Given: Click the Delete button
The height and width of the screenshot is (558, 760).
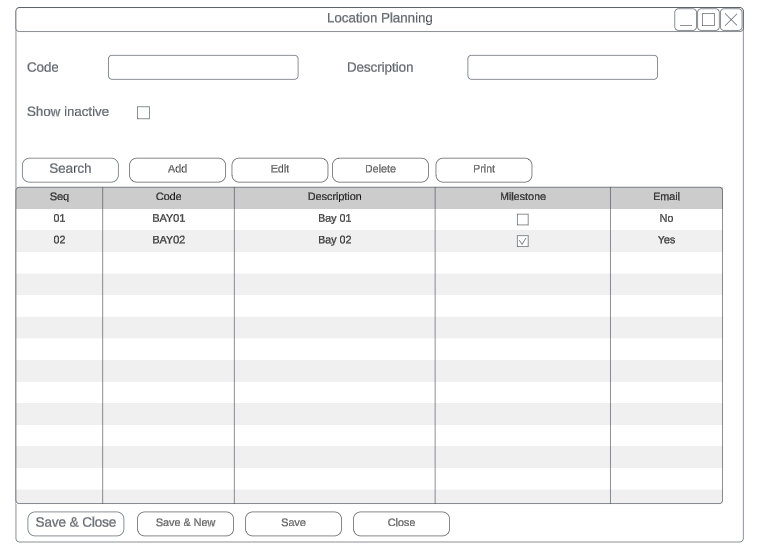Looking at the screenshot, I should [380, 169].
